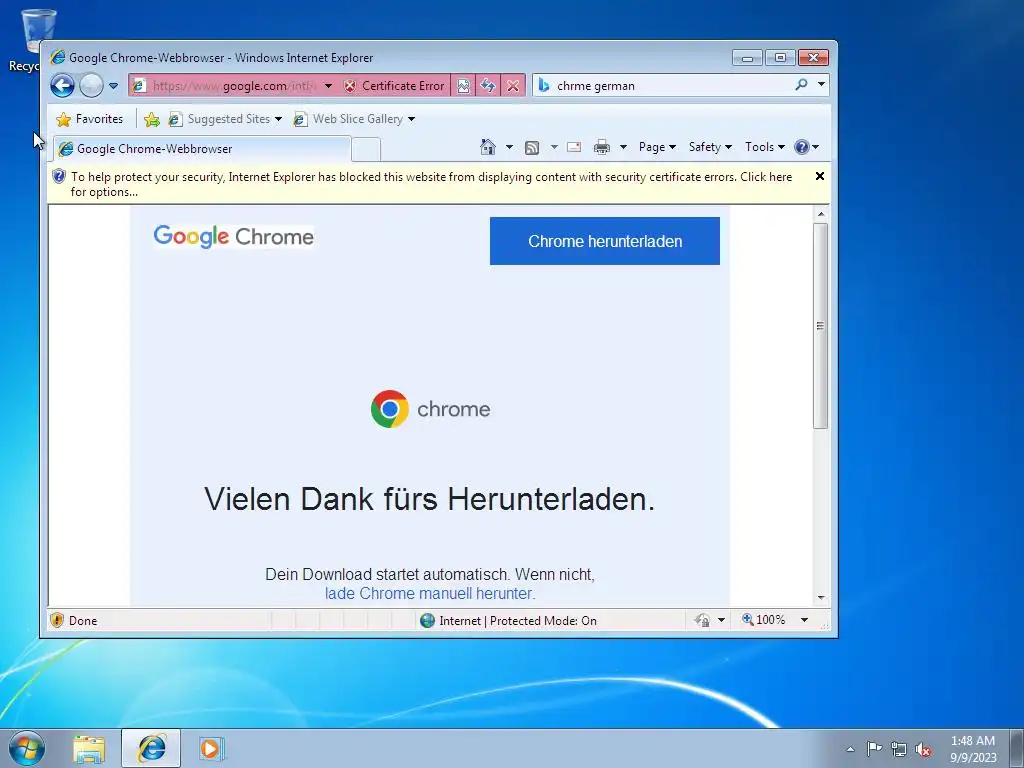Click the network tray icon

899,749
